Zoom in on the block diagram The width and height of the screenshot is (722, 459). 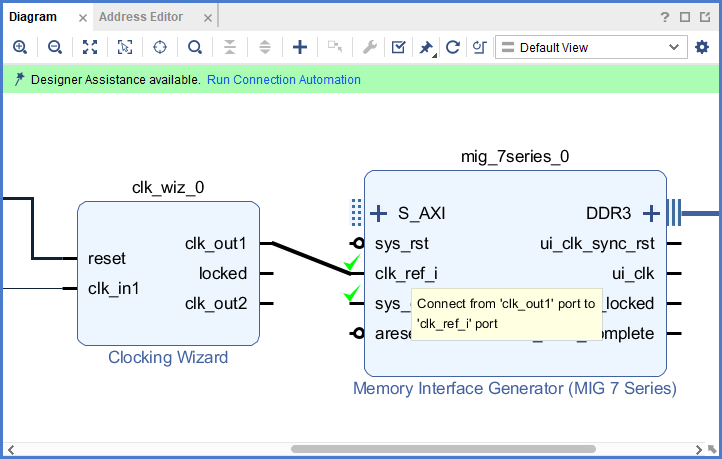tap(20, 47)
